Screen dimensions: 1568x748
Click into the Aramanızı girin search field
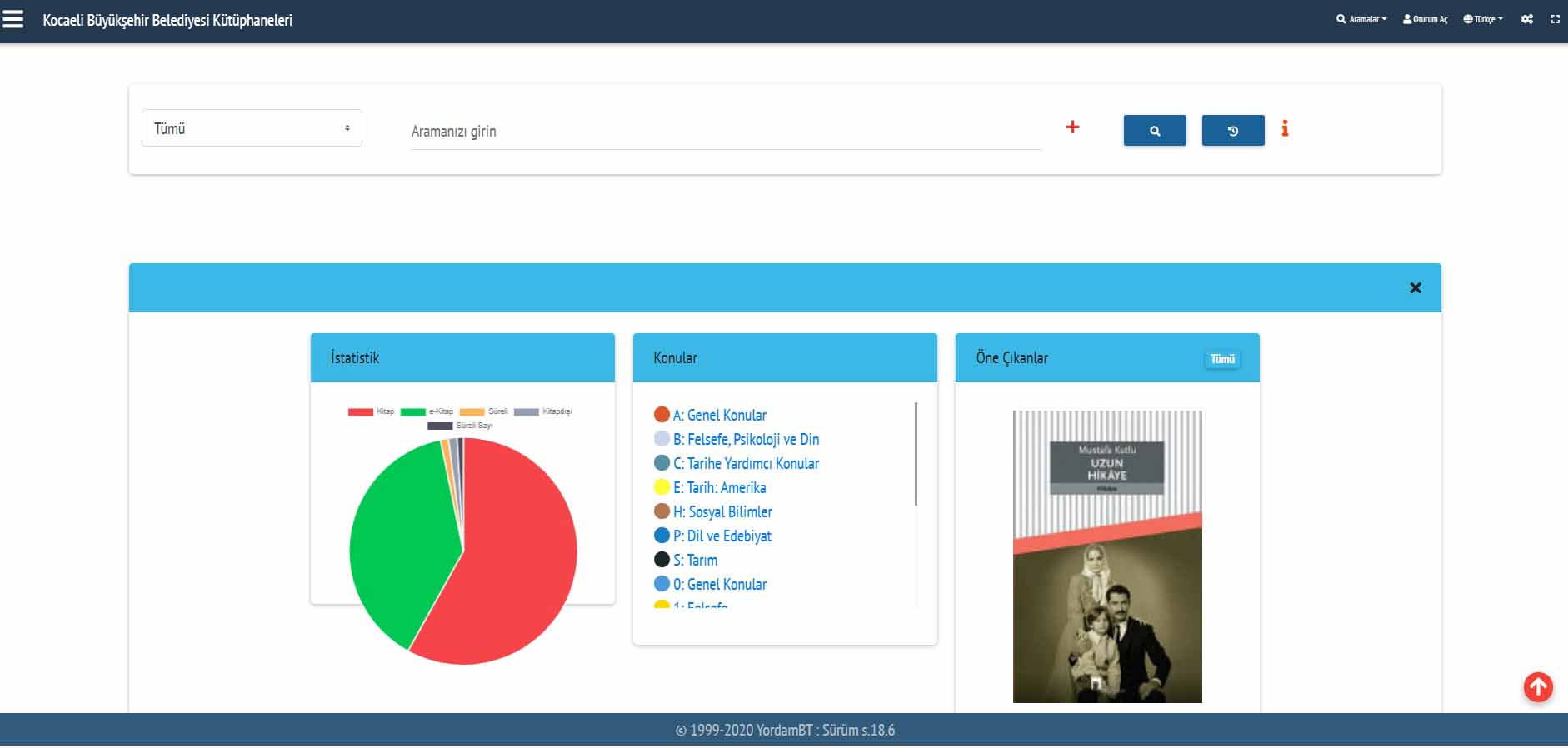(x=725, y=132)
